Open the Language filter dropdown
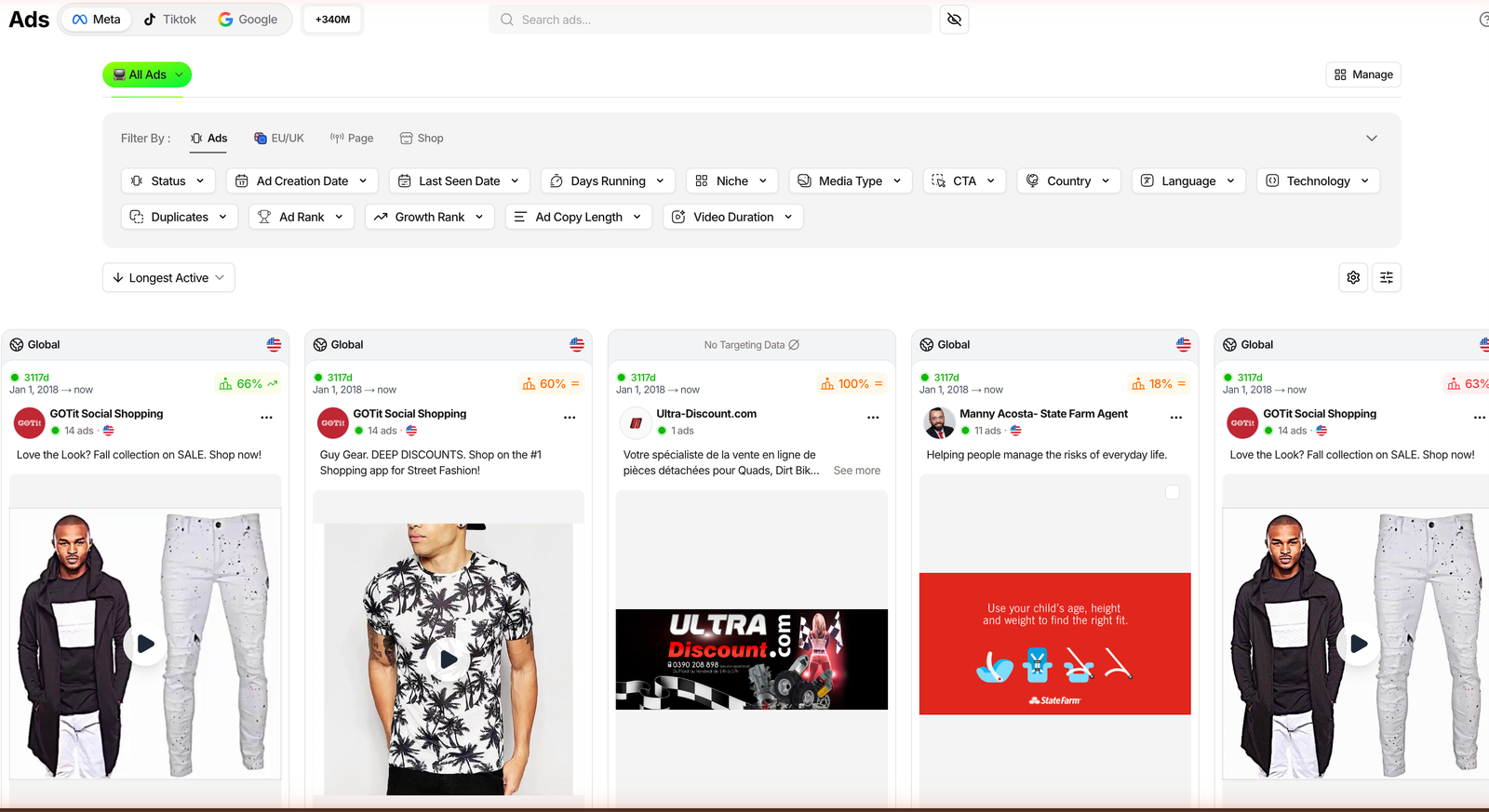Image resolution: width=1489 pixels, height=812 pixels. pos(1188,180)
